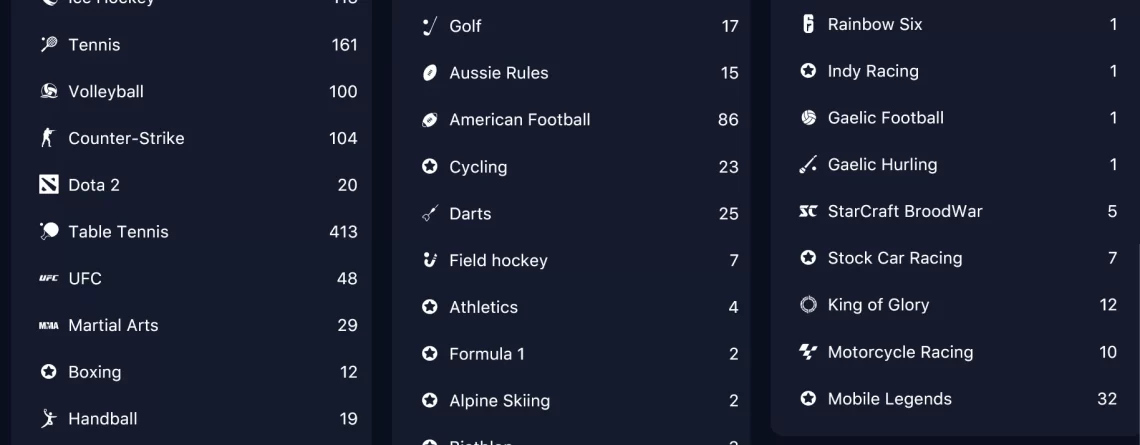This screenshot has width=1140, height=445.
Task: Click the Cycling event count 23
Action: (x=728, y=167)
